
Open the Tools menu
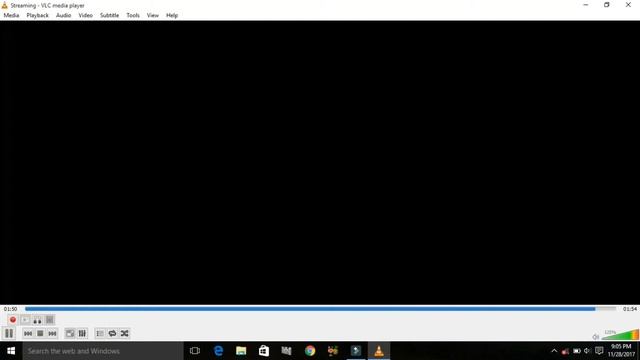(133, 15)
